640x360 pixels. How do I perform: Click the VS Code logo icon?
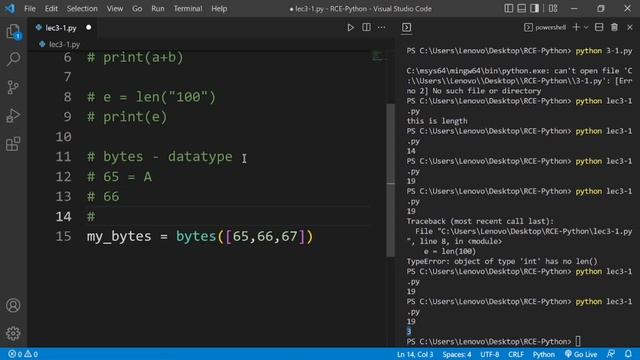click(x=10, y=8)
